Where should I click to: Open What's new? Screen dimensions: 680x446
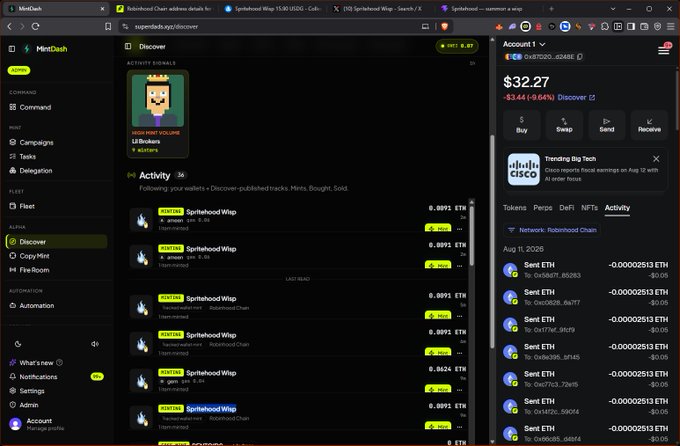coord(36,363)
